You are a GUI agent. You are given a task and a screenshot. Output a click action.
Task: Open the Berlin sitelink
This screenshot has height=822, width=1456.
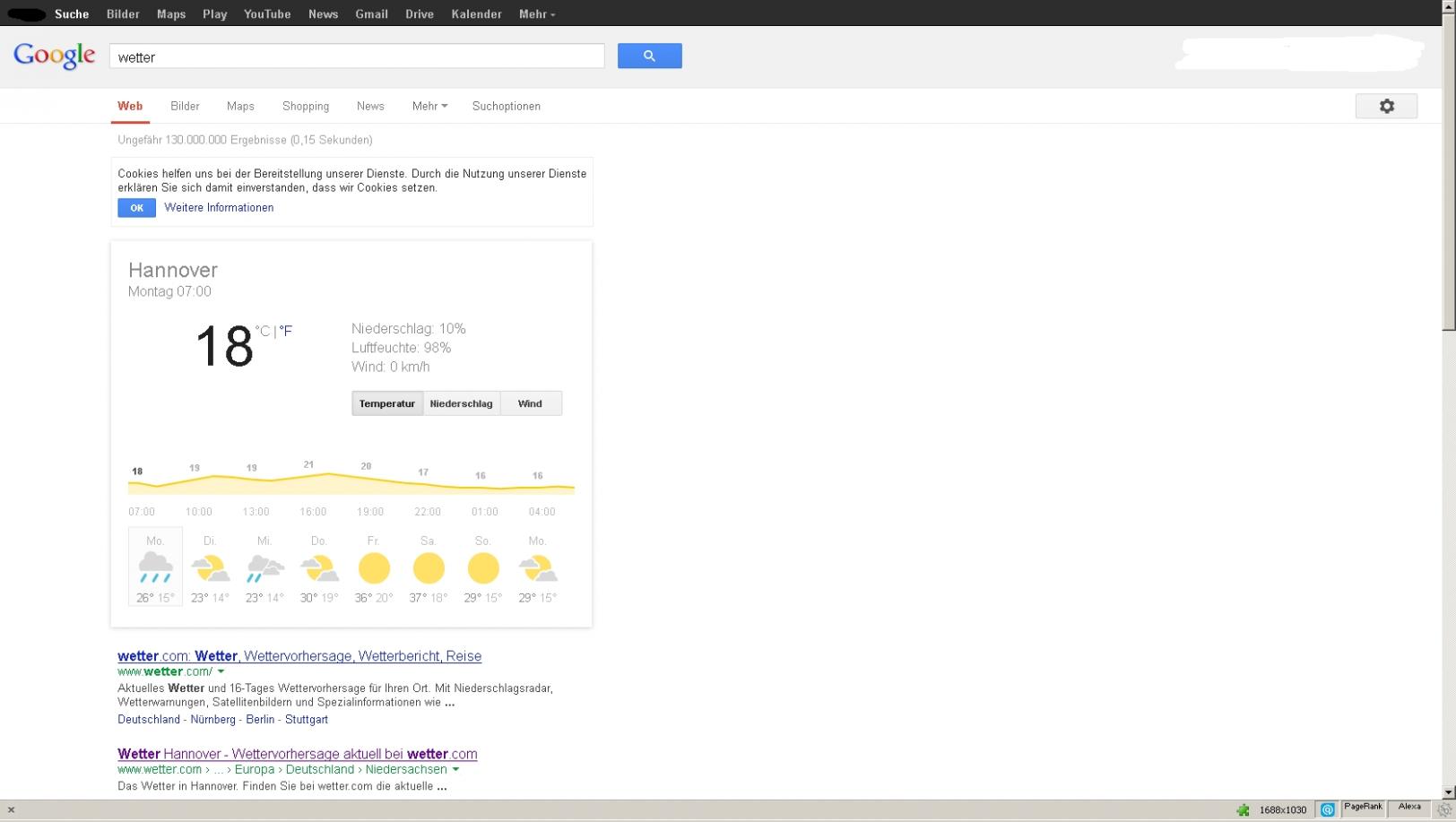(x=260, y=720)
